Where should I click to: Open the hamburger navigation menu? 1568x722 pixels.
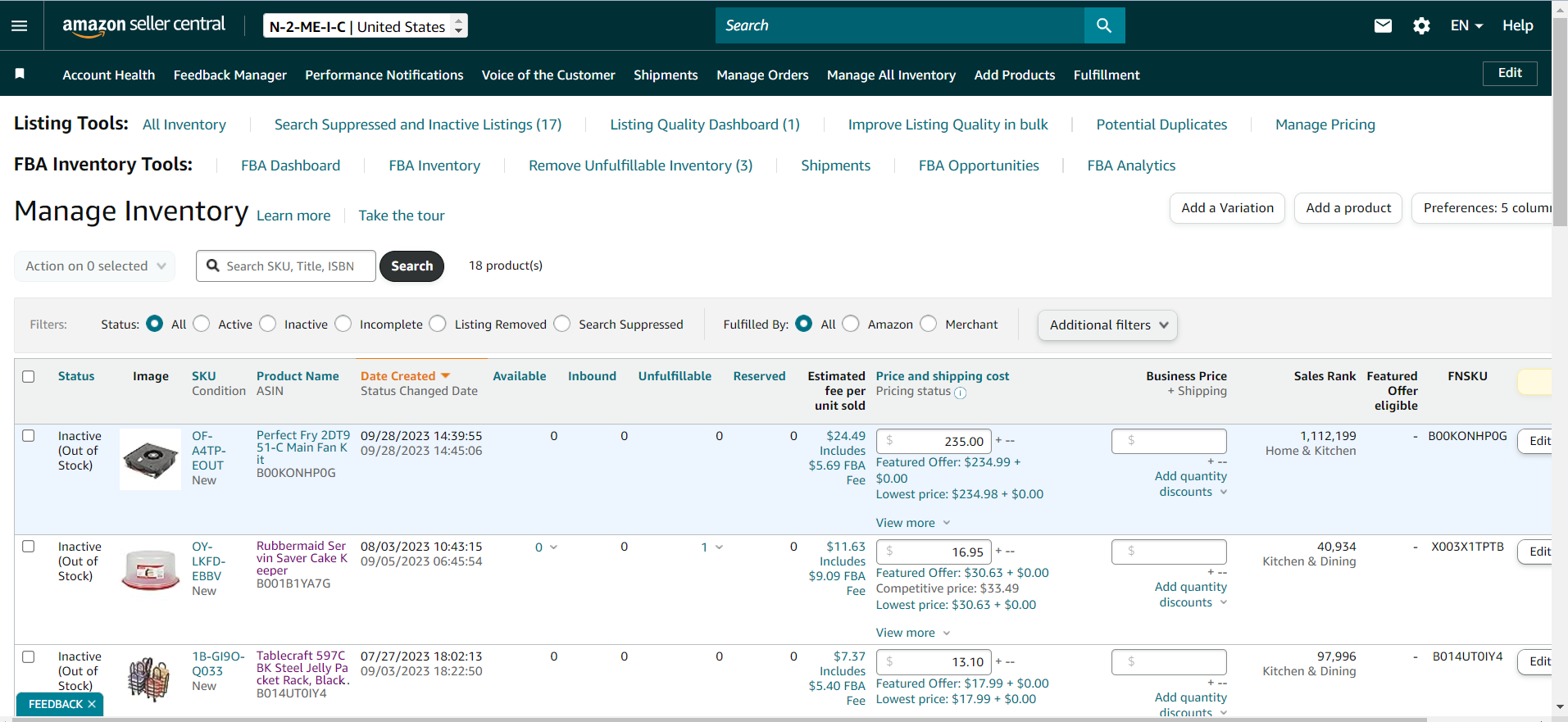19,25
